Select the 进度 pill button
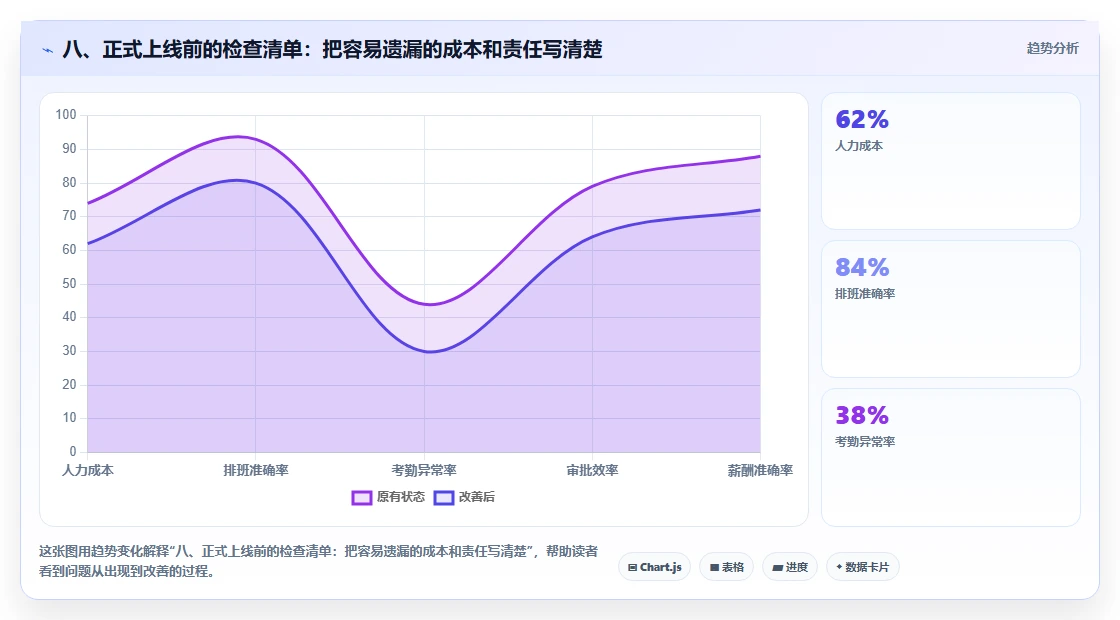This screenshot has width=1120, height=620. (790, 567)
